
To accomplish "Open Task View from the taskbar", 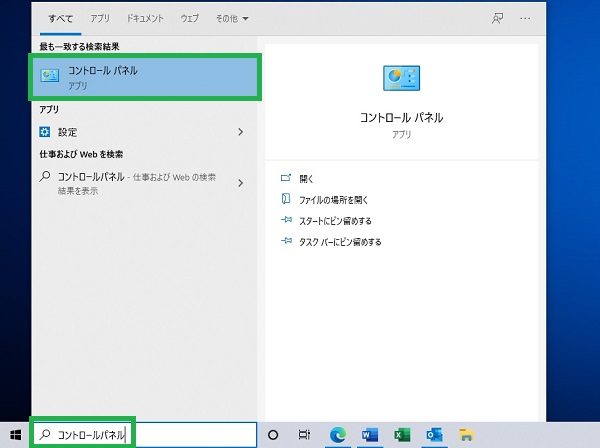I will [304, 435].
